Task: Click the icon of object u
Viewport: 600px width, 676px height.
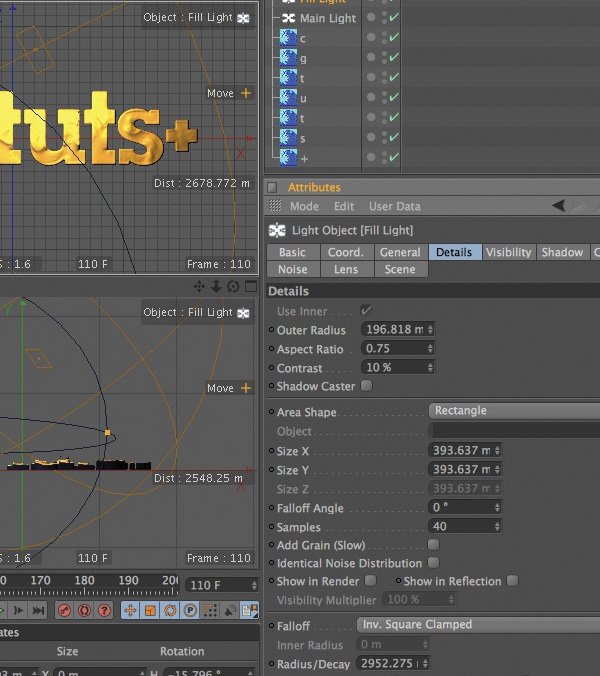Action: point(288,98)
